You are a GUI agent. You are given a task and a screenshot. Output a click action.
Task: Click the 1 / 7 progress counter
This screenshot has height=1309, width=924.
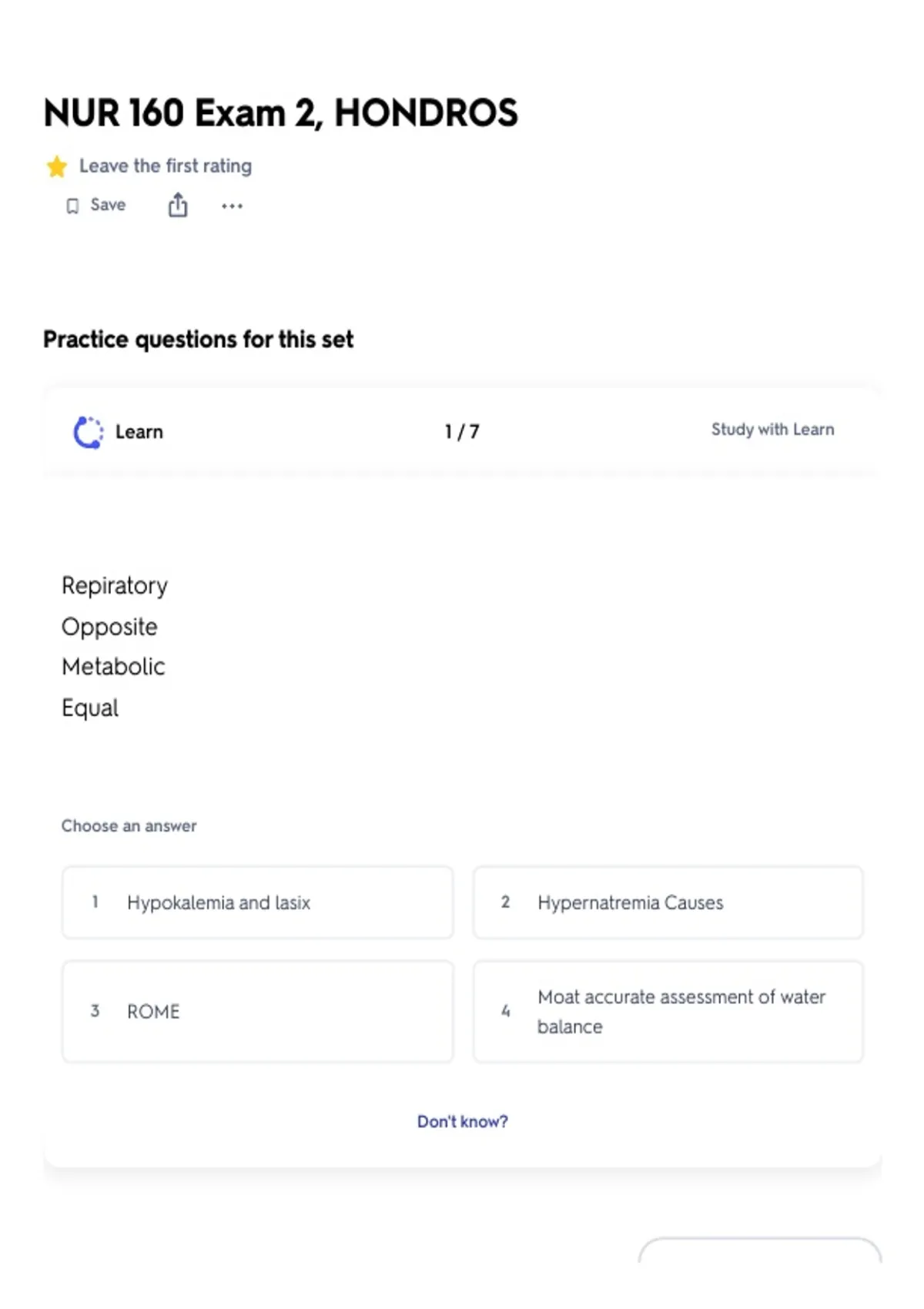[462, 432]
